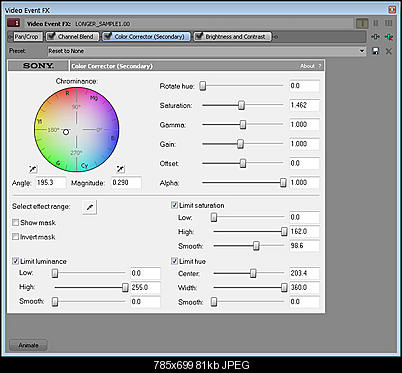402x373 pixels.
Task: Click the Gain slider handle
Action: (240, 144)
